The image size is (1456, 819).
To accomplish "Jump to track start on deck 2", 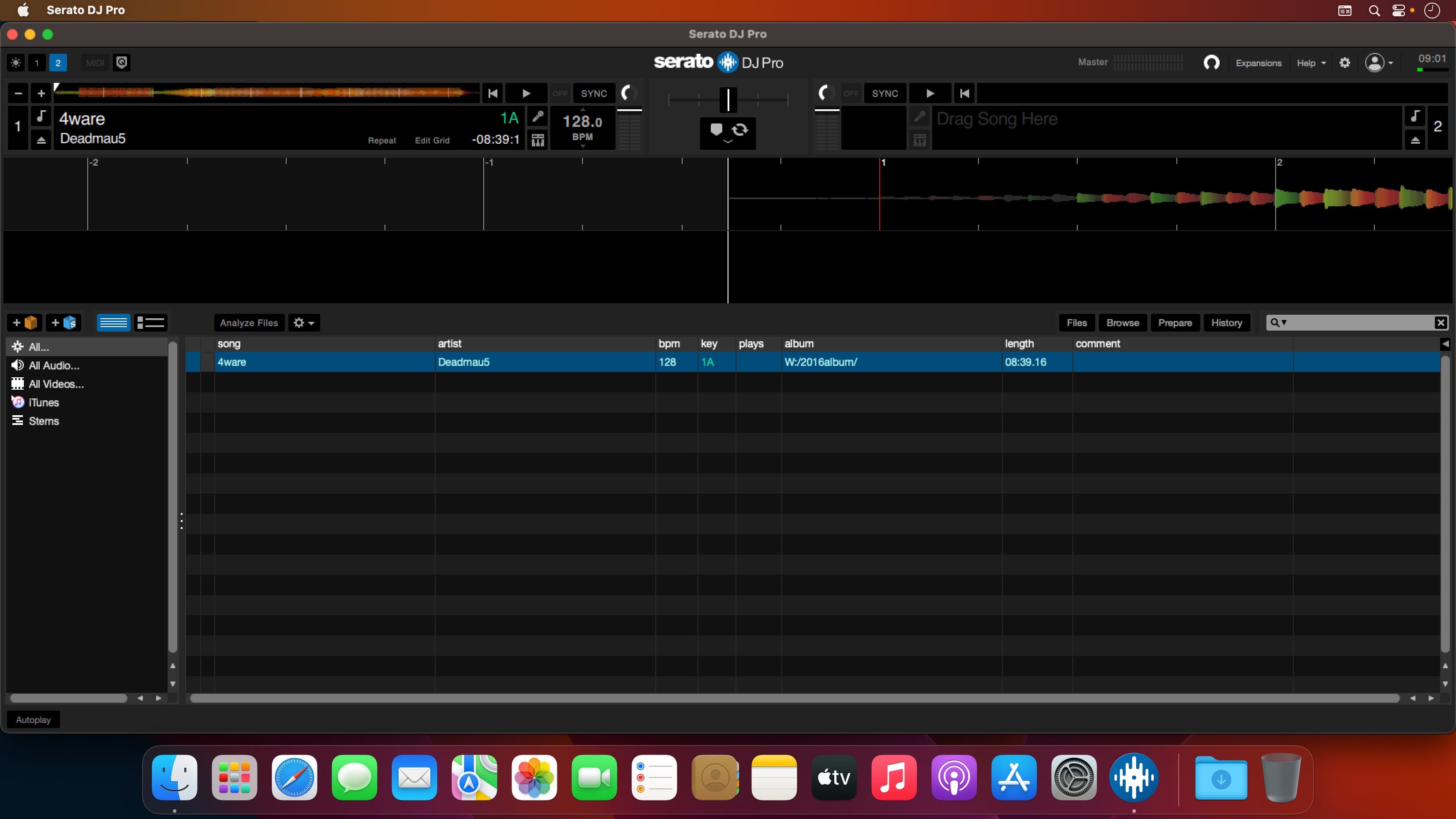I will tap(965, 93).
